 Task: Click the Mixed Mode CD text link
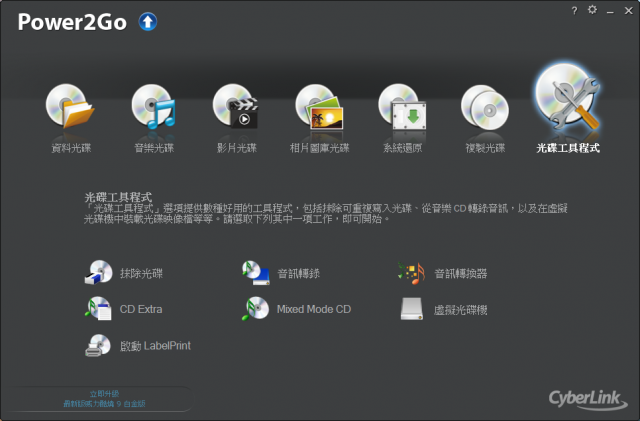pos(314,309)
